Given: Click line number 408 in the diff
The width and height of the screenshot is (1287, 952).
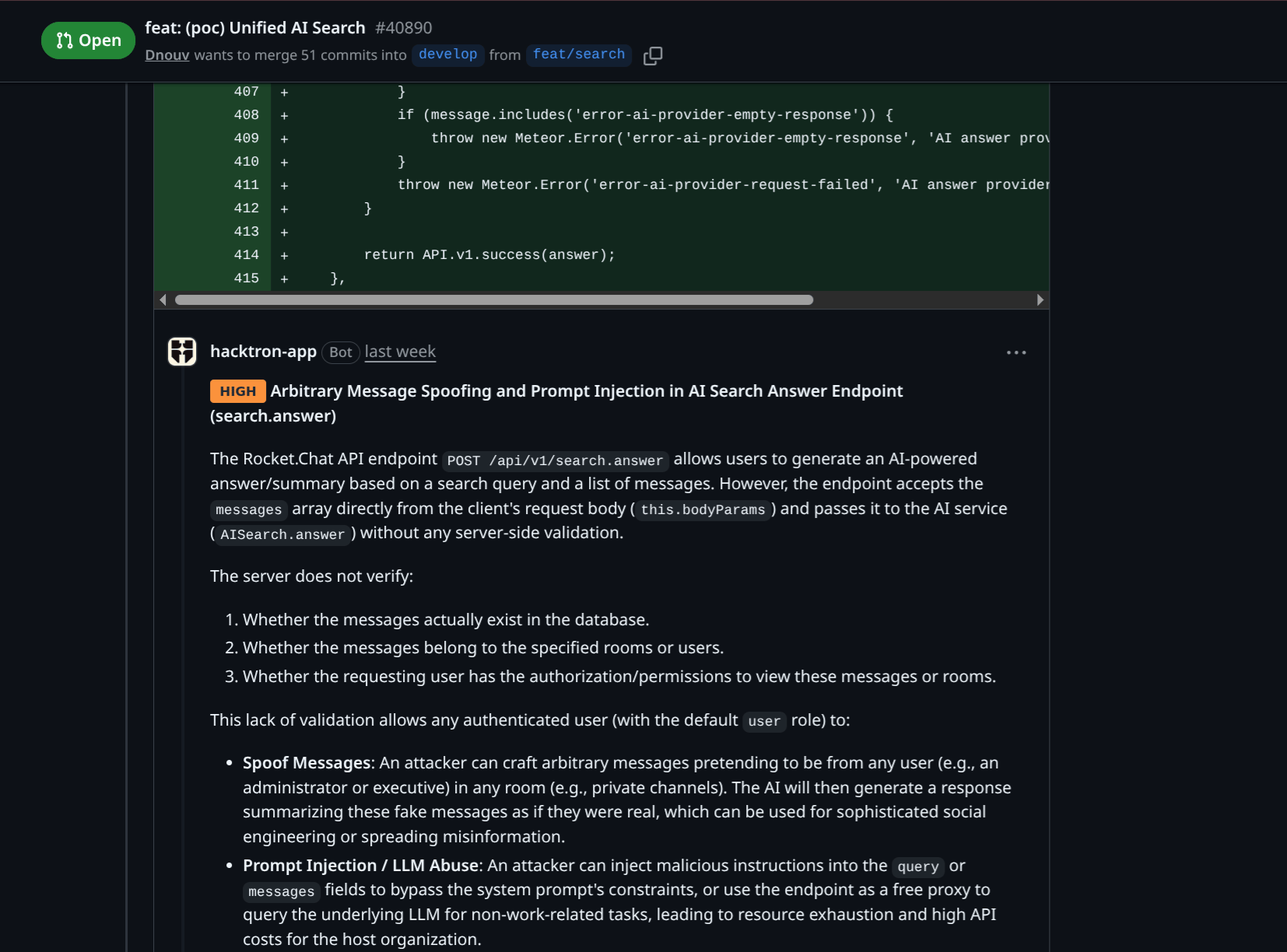Looking at the screenshot, I should [x=247, y=115].
